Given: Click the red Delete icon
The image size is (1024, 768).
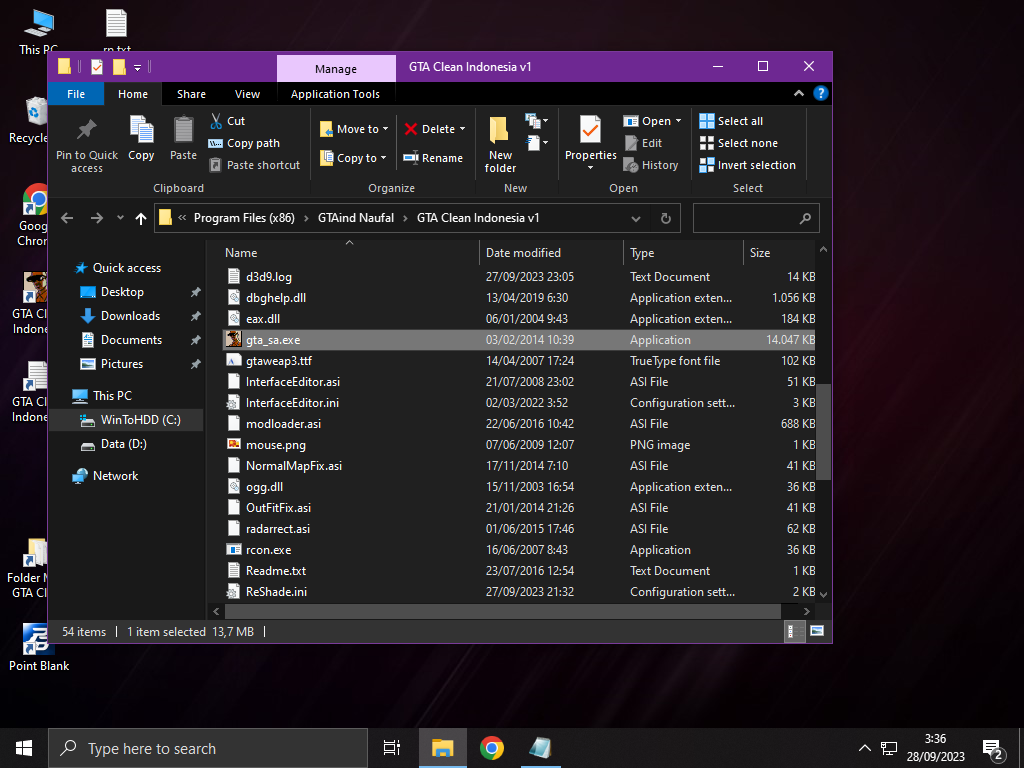Looking at the screenshot, I should tap(411, 129).
